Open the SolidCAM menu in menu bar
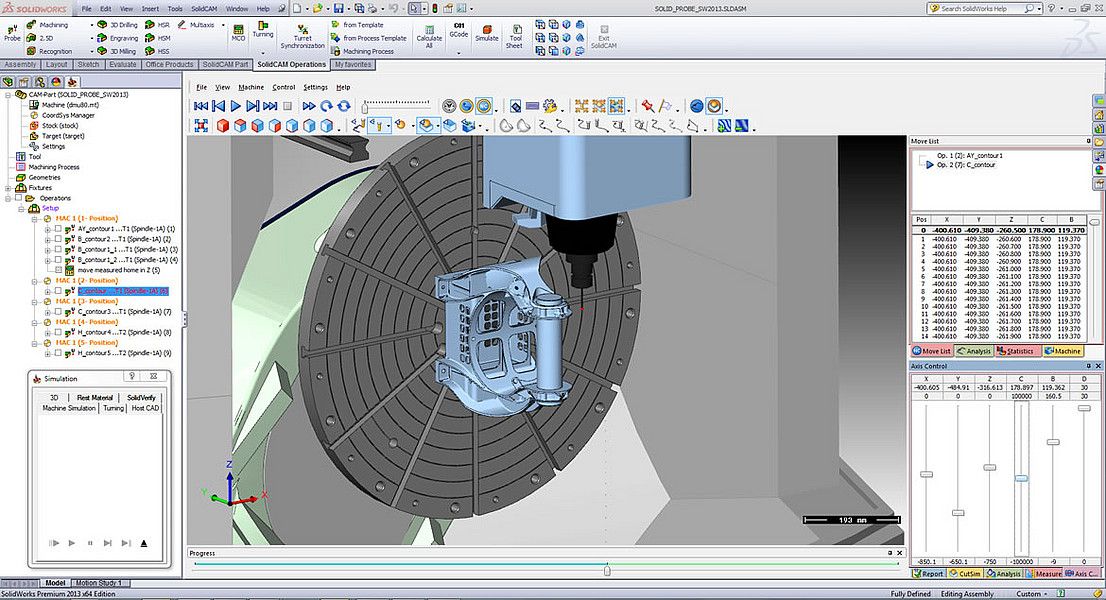 [x=204, y=8]
